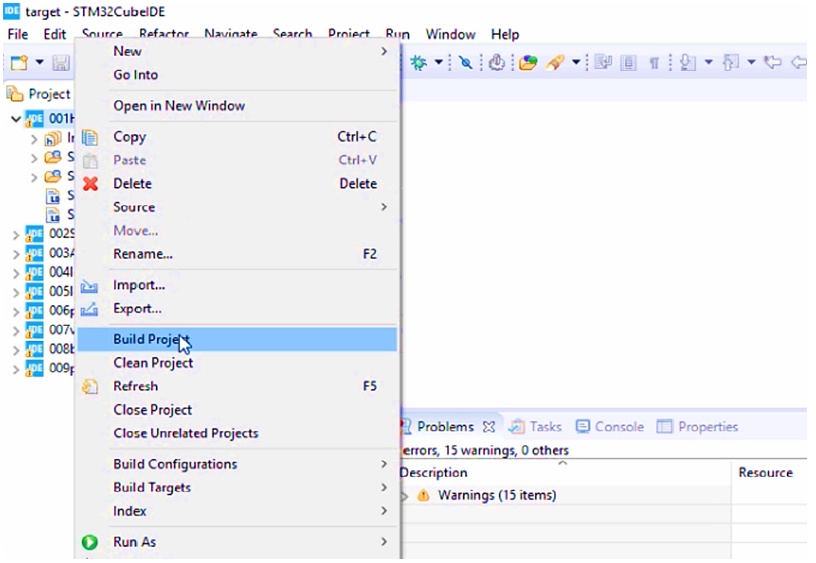
Task: Expand the 007 project tree node
Action: pos(16,330)
